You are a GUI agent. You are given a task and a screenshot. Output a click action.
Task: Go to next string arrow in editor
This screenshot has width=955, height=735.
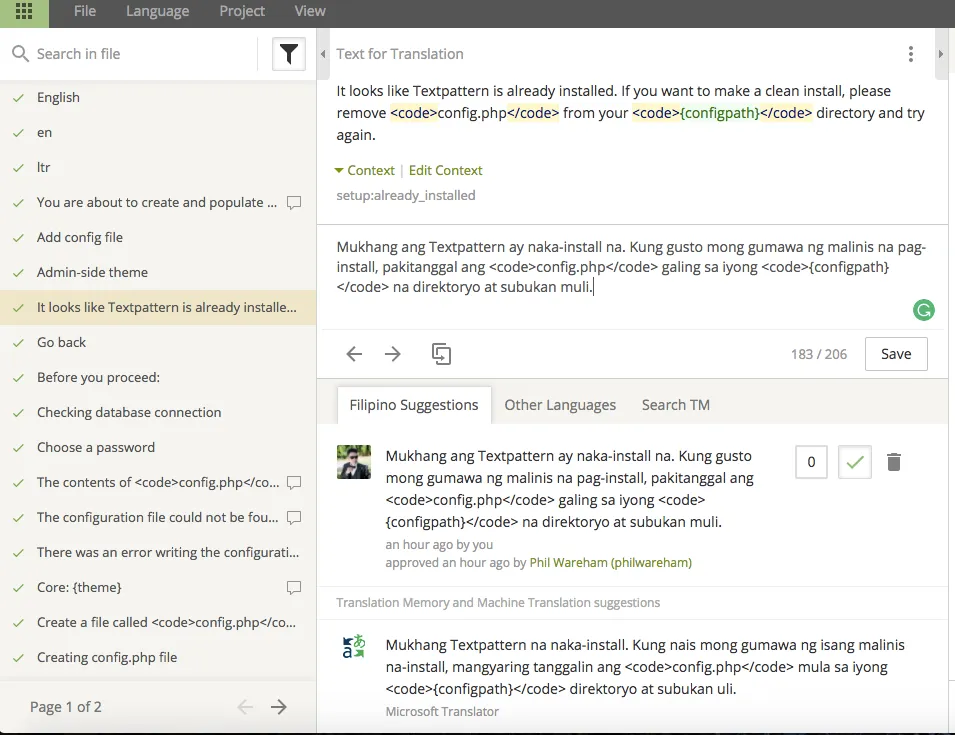click(x=393, y=354)
